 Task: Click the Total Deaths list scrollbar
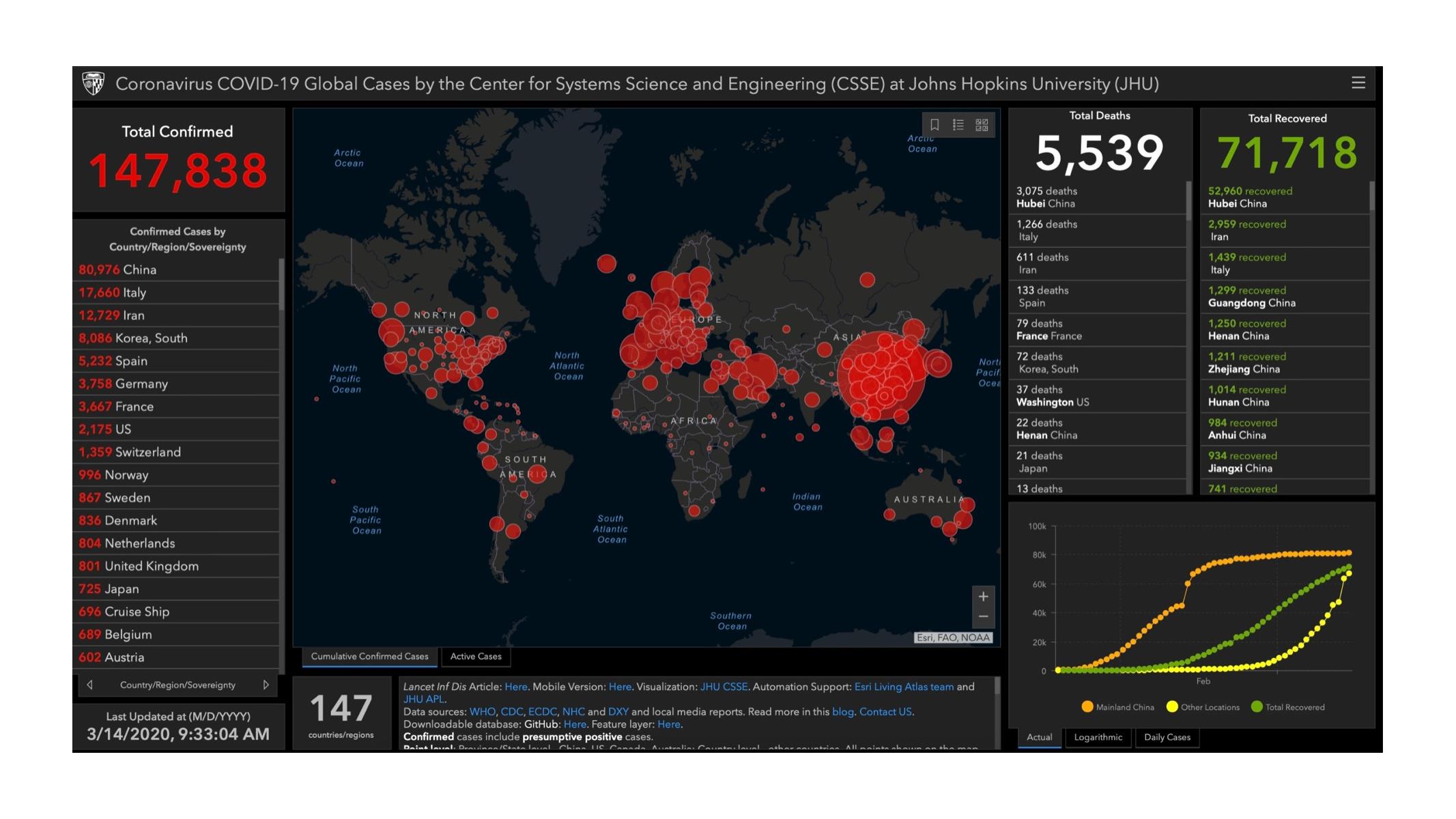[x=1188, y=201]
